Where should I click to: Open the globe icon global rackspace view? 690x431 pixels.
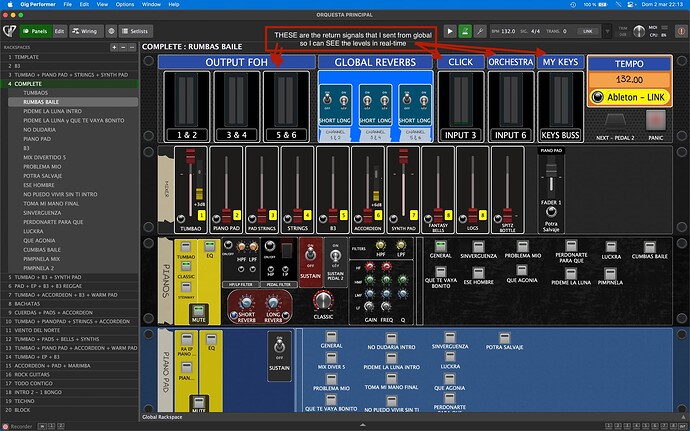pos(111,31)
